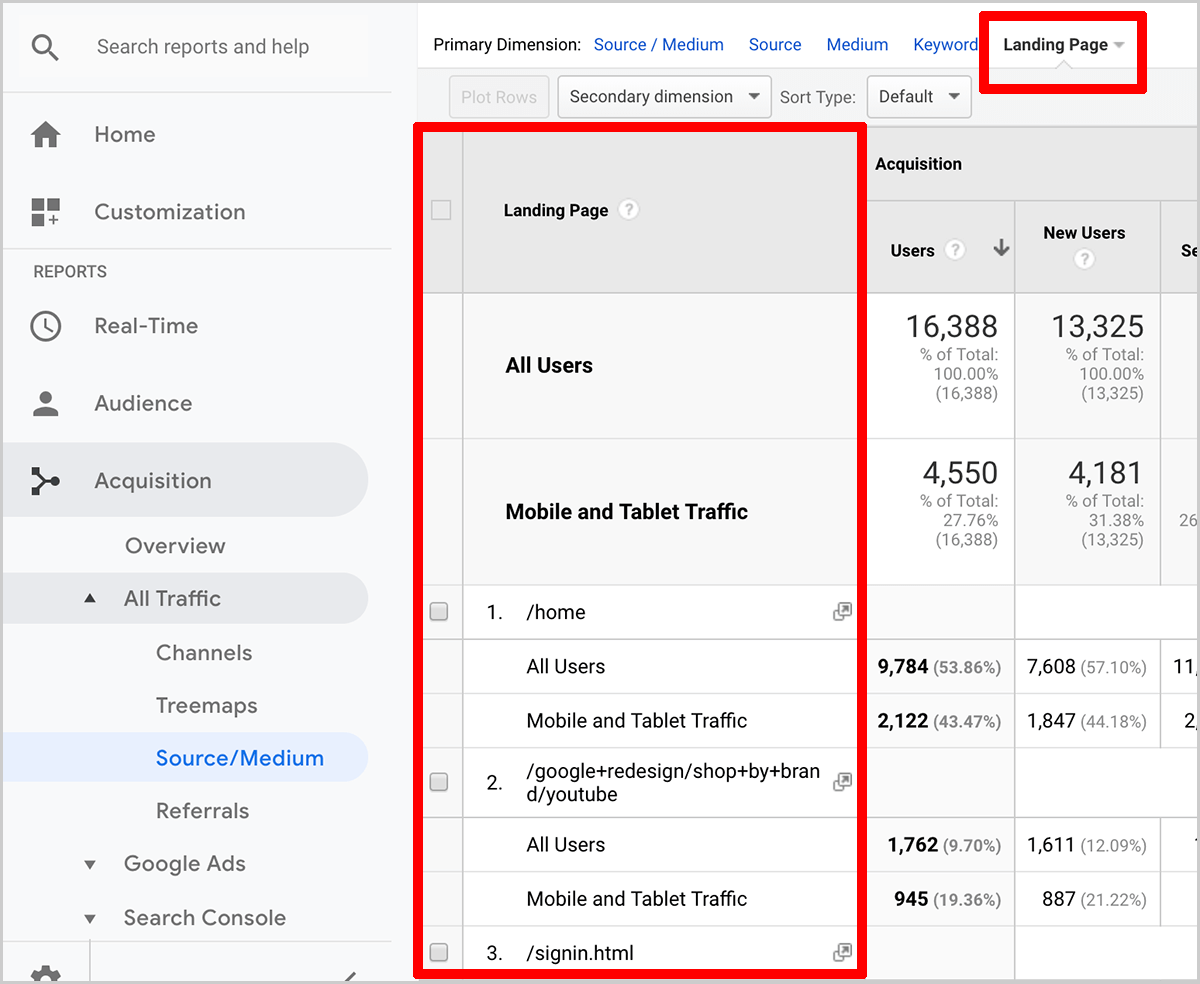Open the Home menu item

tap(124, 134)
